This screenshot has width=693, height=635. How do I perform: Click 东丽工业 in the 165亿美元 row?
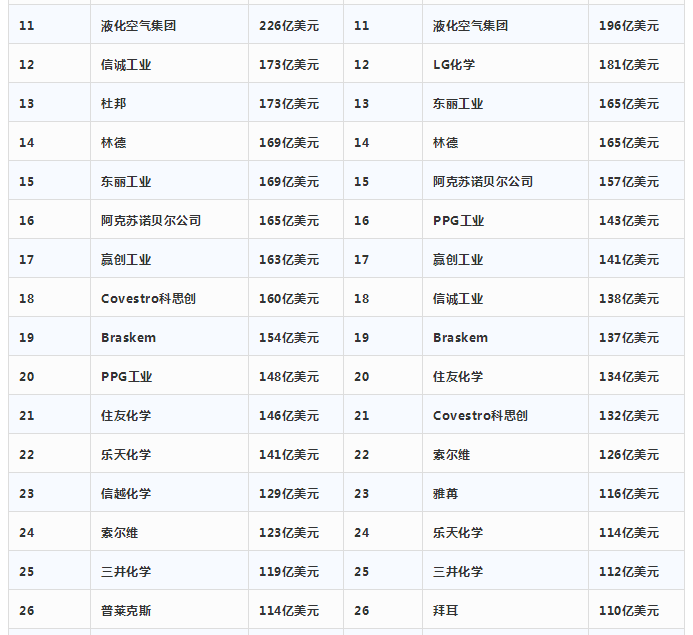tap(458, 104)
